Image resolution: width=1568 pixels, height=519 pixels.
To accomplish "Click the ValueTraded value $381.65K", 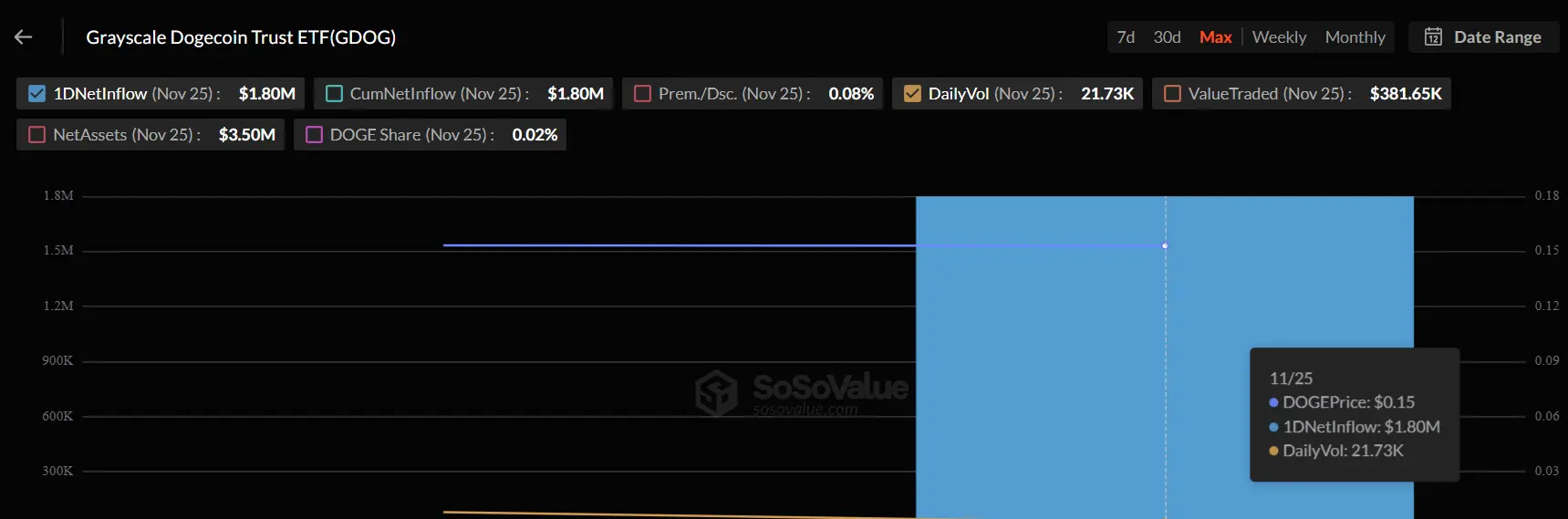I will coord(1406,94).
